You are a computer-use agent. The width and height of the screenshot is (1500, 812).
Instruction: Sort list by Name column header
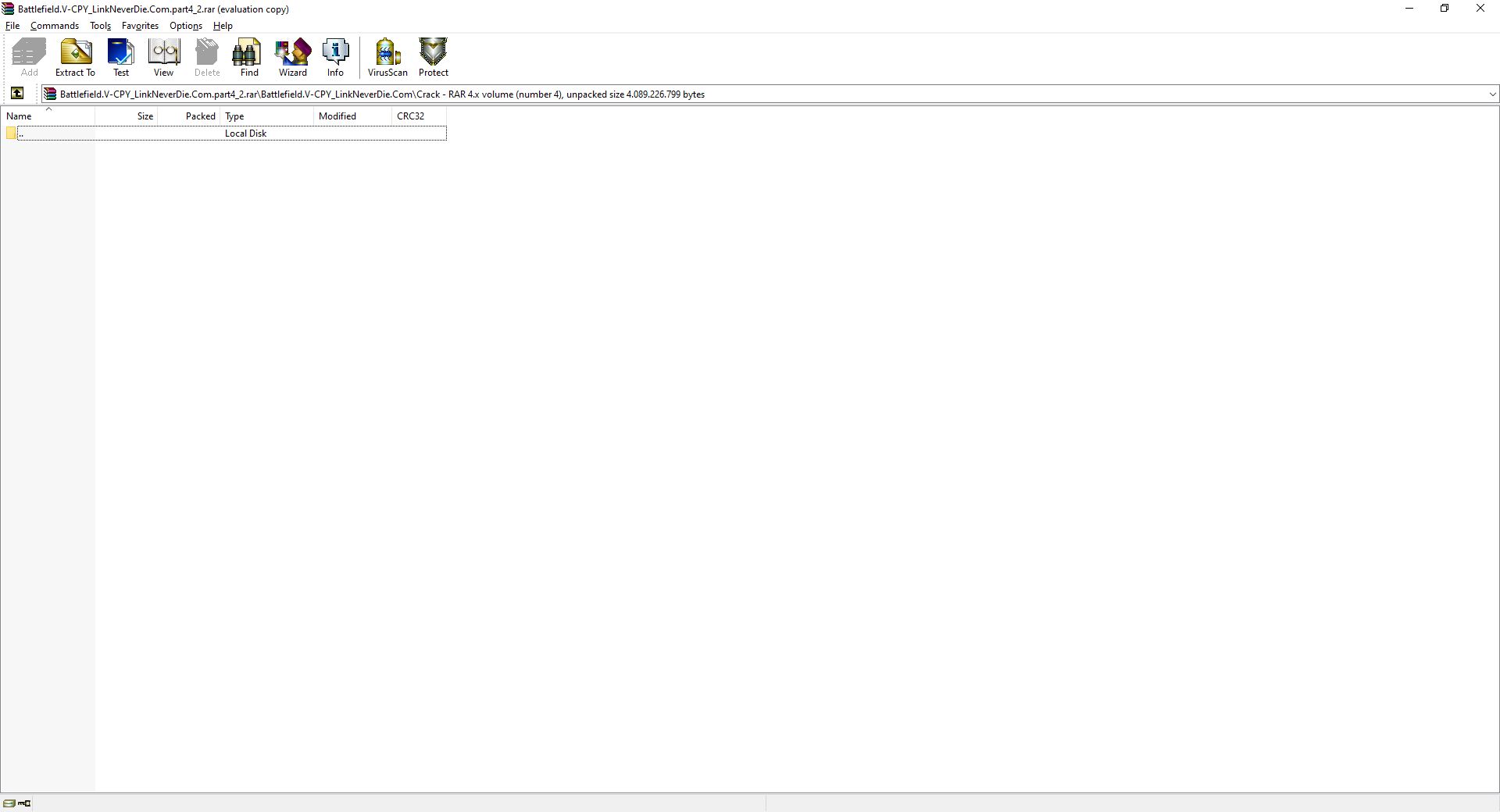47,116
